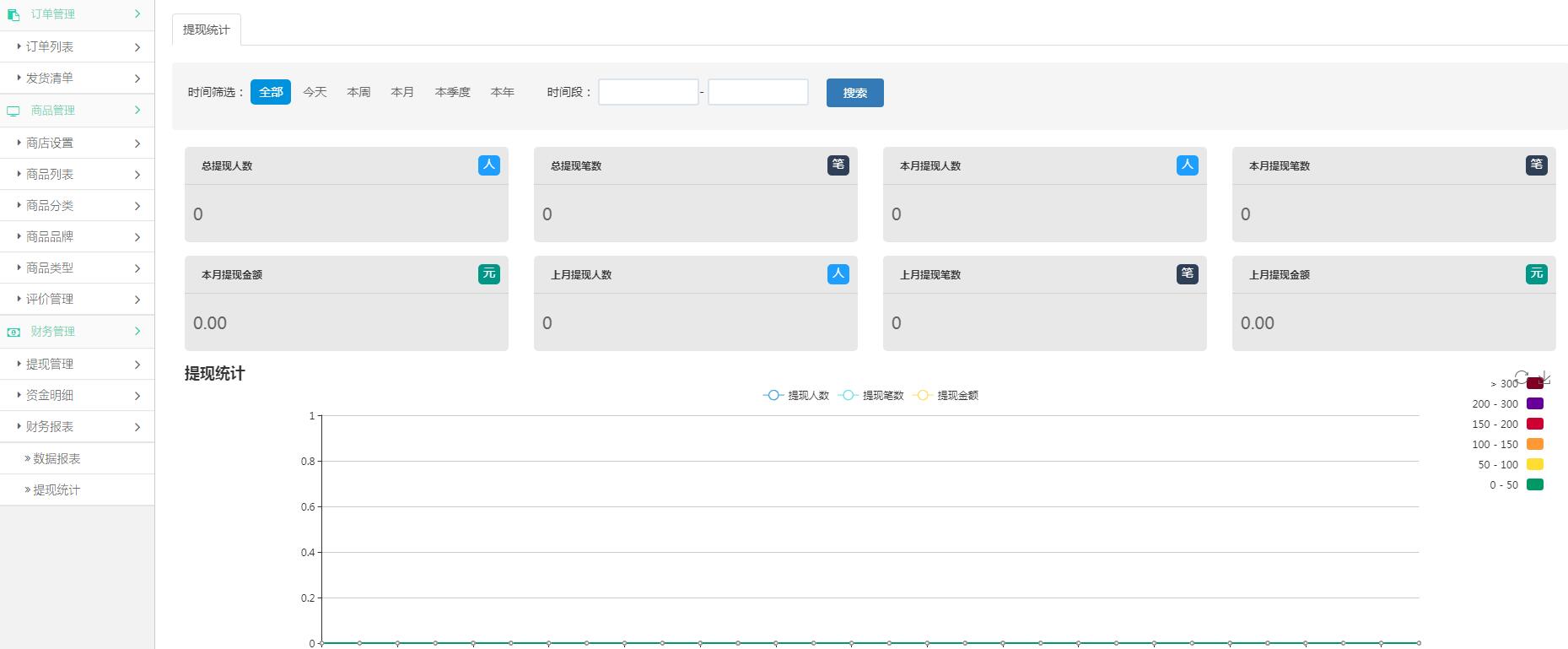Open 数据报表 submenu item
Screen dimensions: 1568x649
(77, 458)
